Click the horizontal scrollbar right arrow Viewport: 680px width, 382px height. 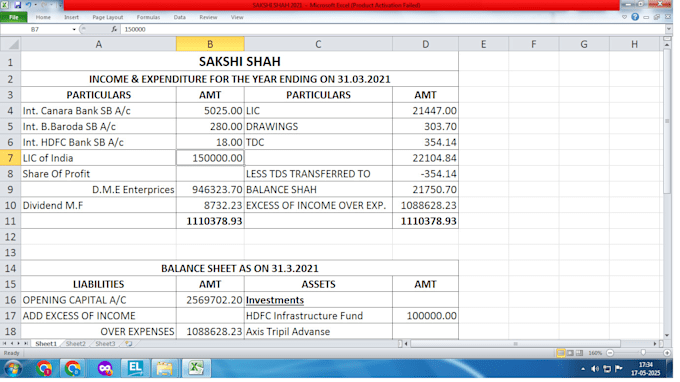[x=655, y=344]
